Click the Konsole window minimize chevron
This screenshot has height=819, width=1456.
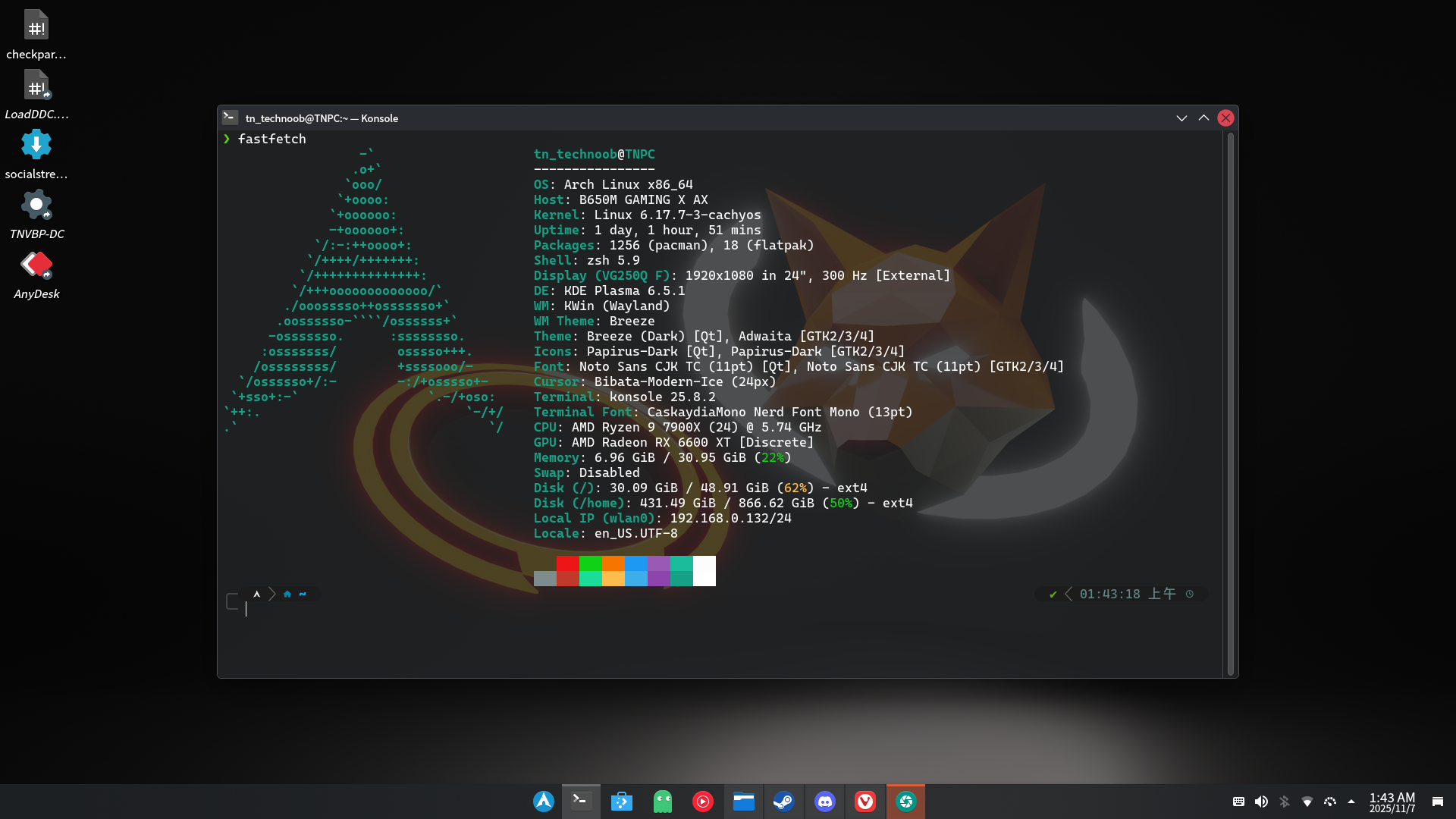(x=1181, y=118)
